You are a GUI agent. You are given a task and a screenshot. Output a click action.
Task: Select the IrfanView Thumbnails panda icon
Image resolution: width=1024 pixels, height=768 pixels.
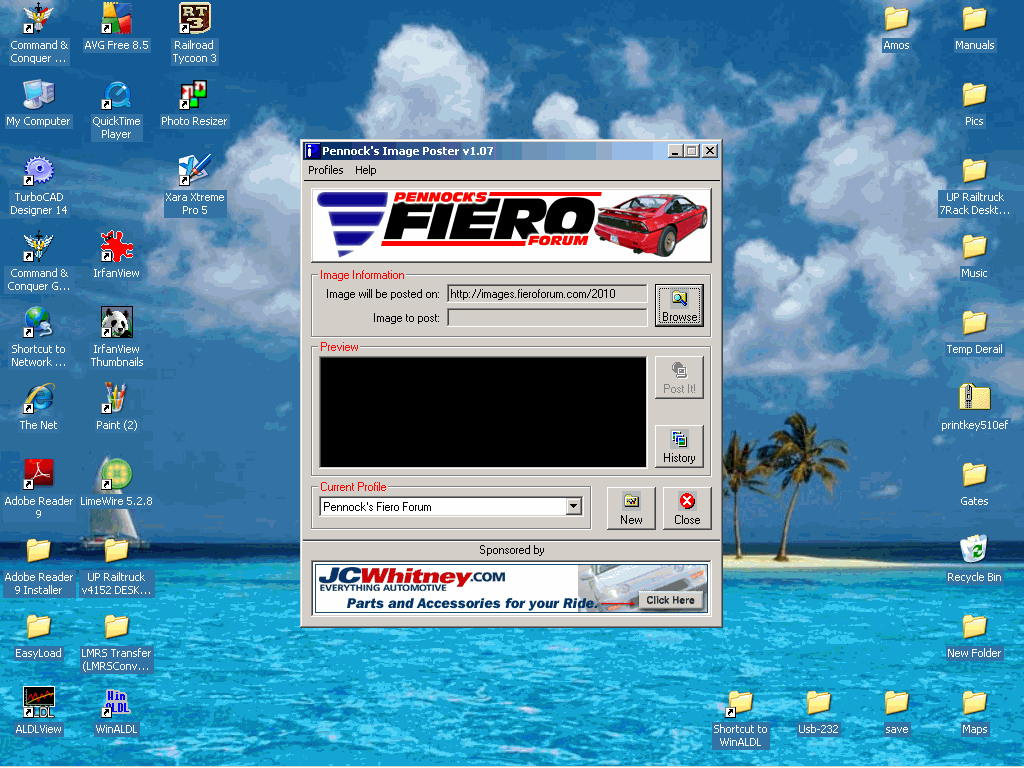click(116, 337)
